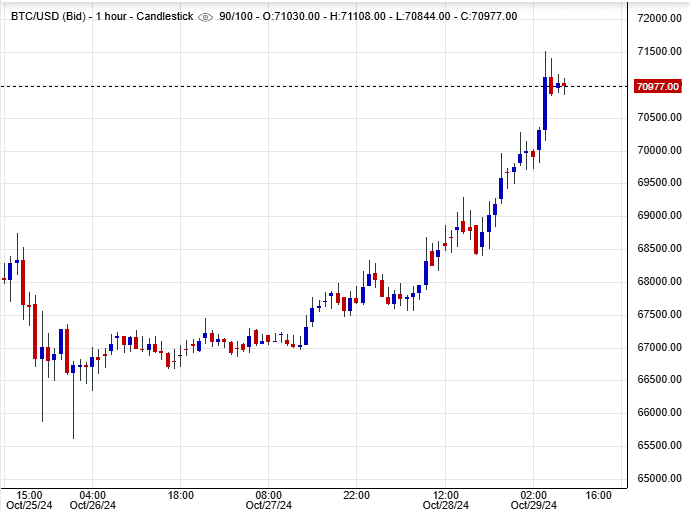Click the 71500.00 price axis label
Image resolution: width=690 pixels, height=512 pixels.
tap(658, 52)
